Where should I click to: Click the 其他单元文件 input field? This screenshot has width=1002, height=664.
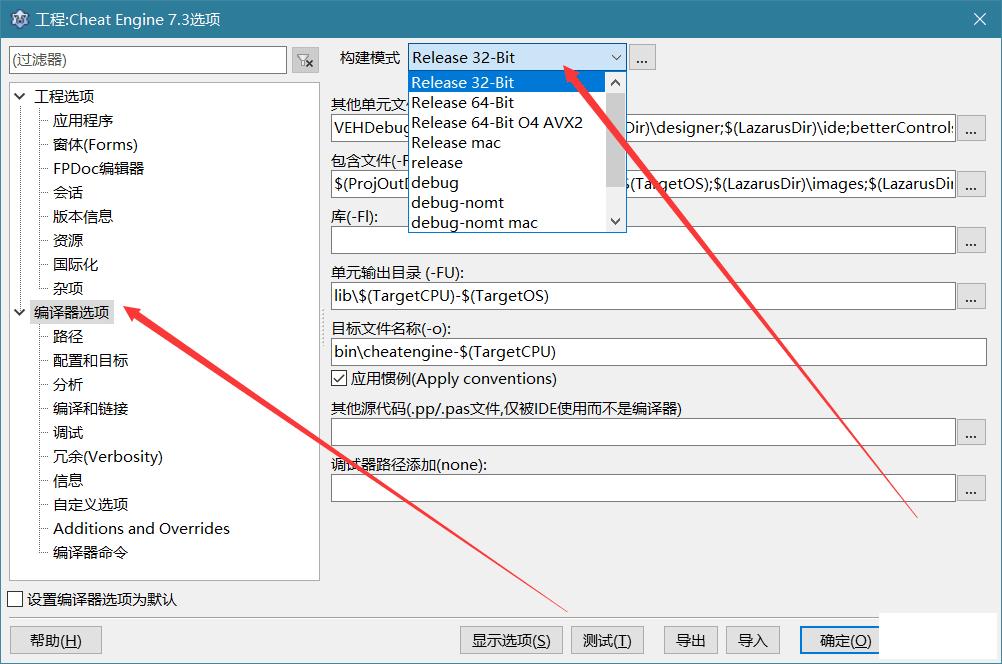pos(644,128)
